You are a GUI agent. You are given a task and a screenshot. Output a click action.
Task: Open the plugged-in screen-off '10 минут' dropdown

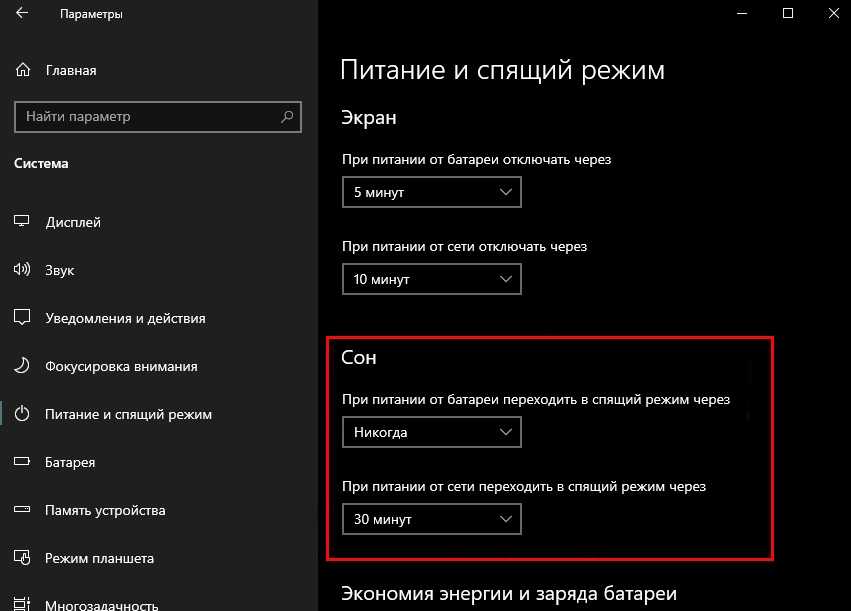click(431, 280)
